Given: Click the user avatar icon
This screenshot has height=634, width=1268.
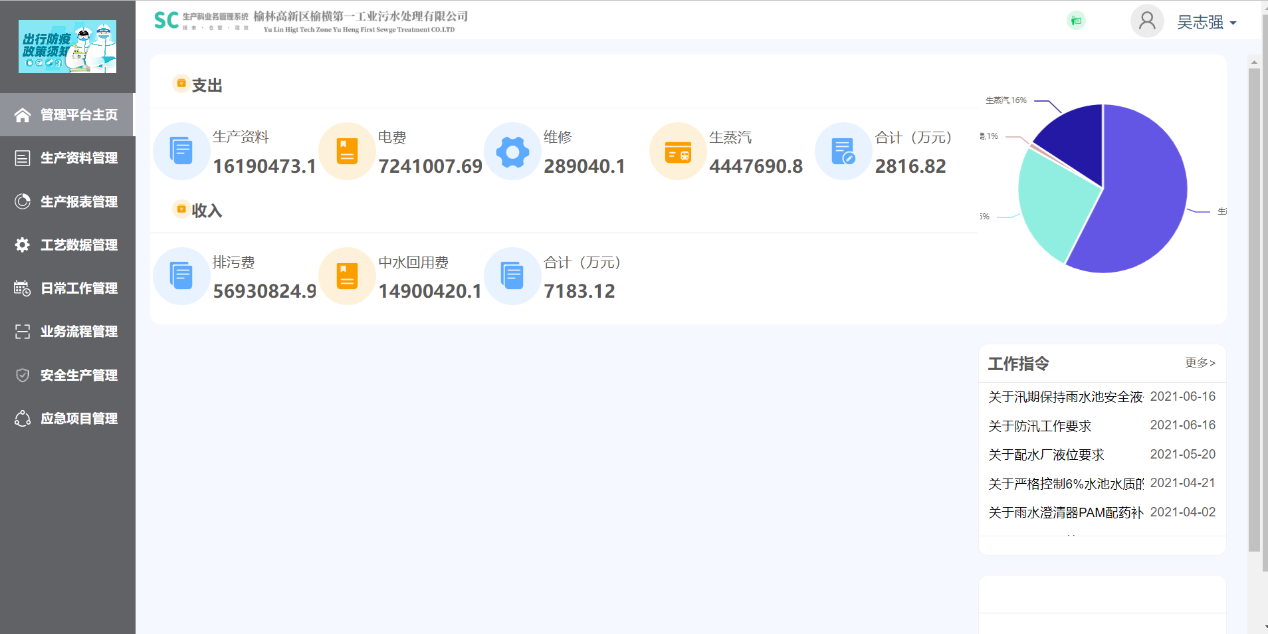Looking at the screenshot, I should coord(1146,21).
